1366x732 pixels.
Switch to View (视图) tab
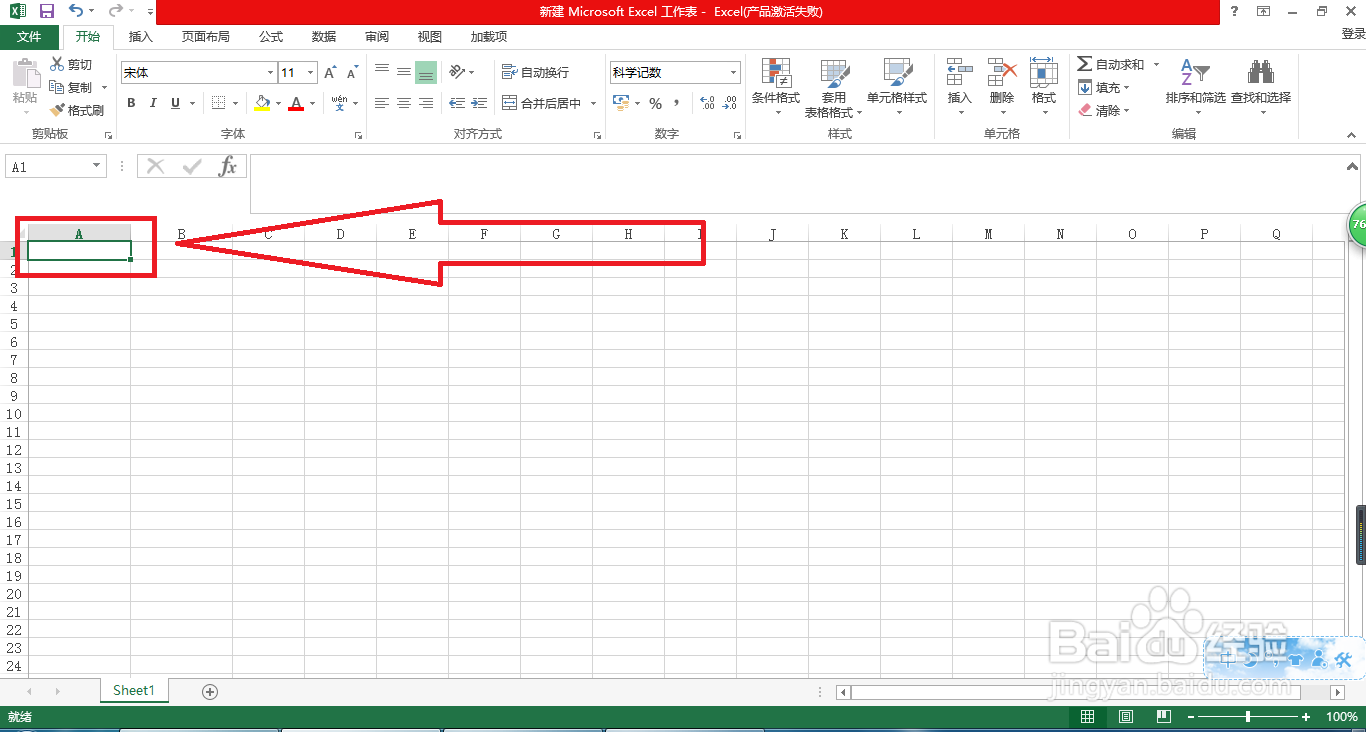coord(430,37)
